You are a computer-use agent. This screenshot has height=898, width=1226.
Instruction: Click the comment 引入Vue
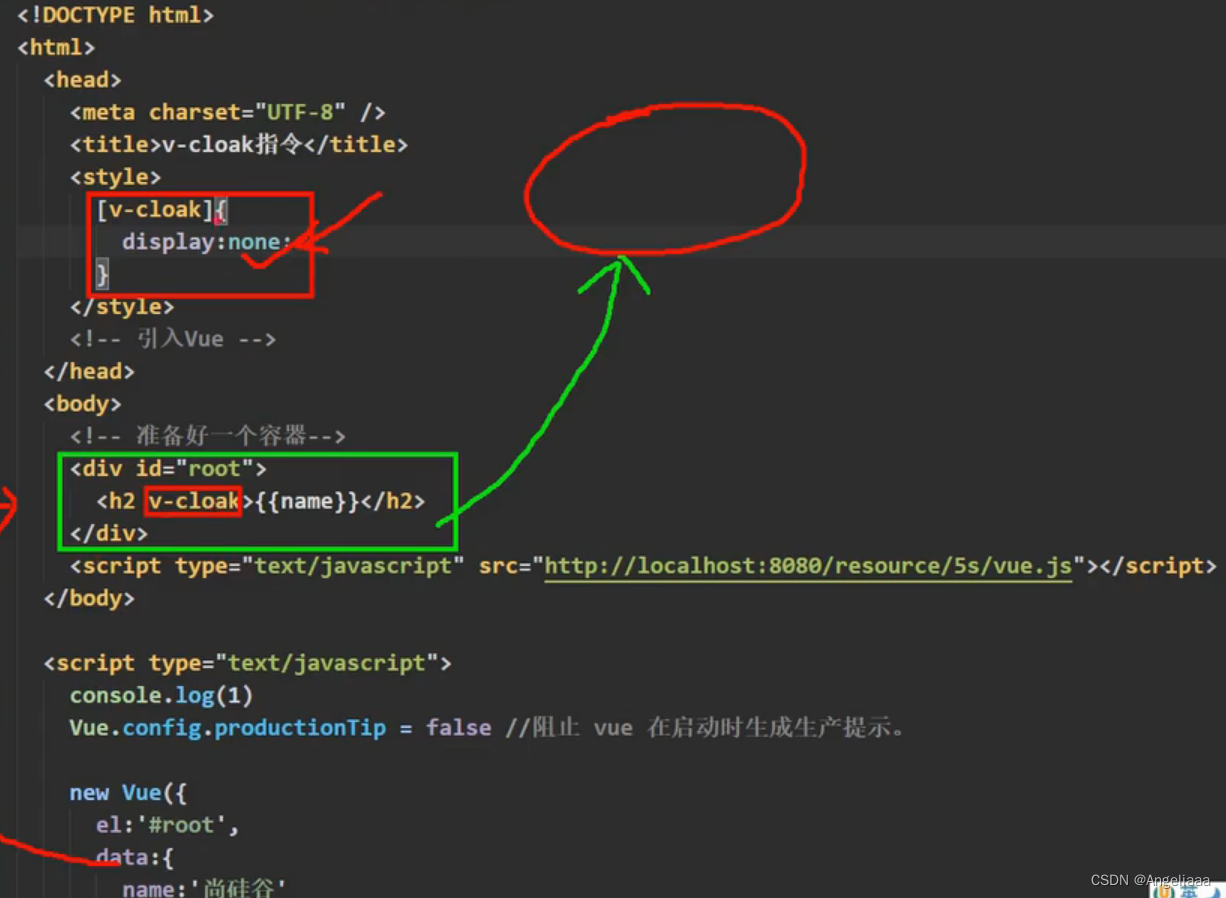(x=173, y=339)
